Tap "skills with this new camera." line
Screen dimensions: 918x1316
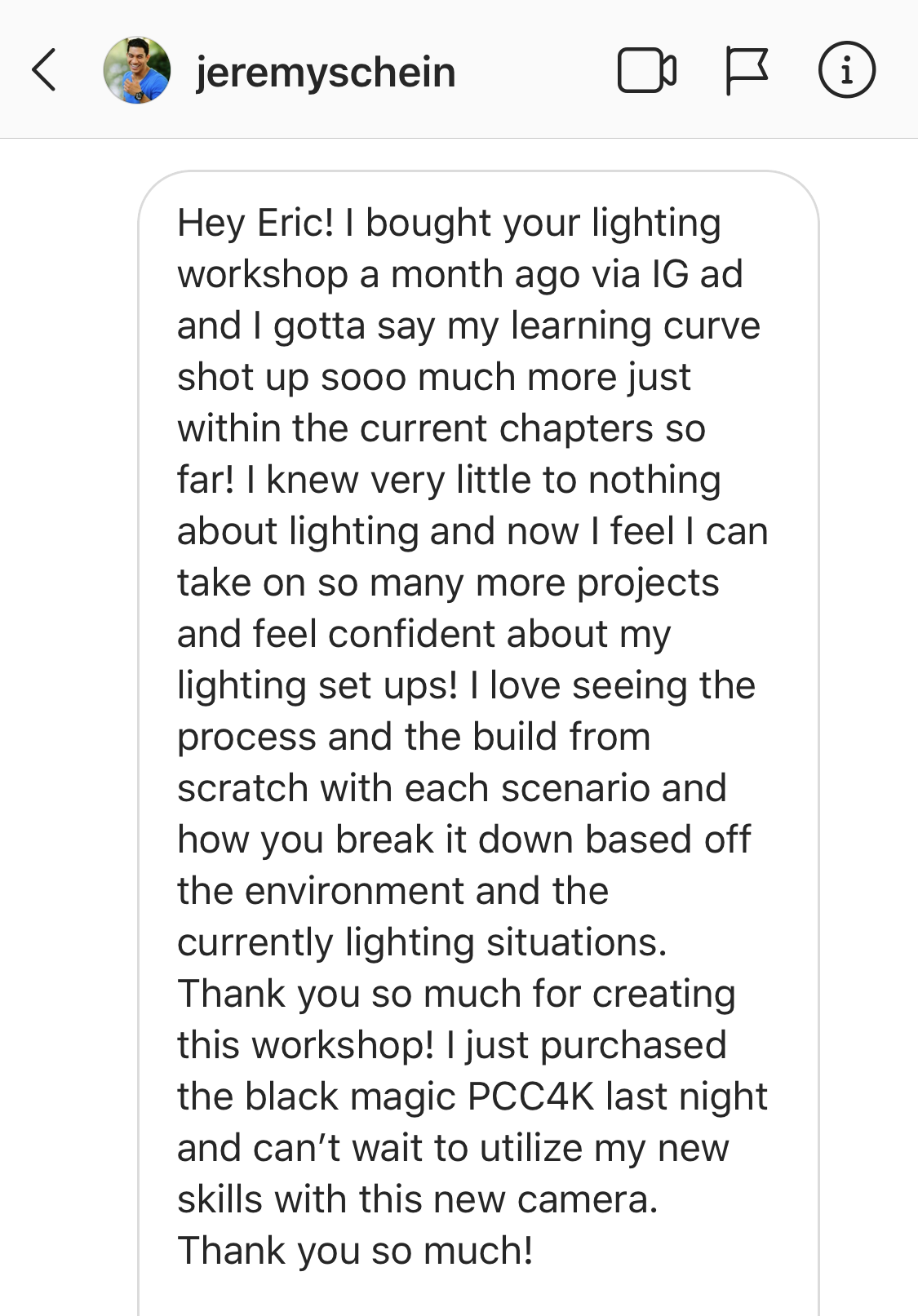coord(418,1199)
